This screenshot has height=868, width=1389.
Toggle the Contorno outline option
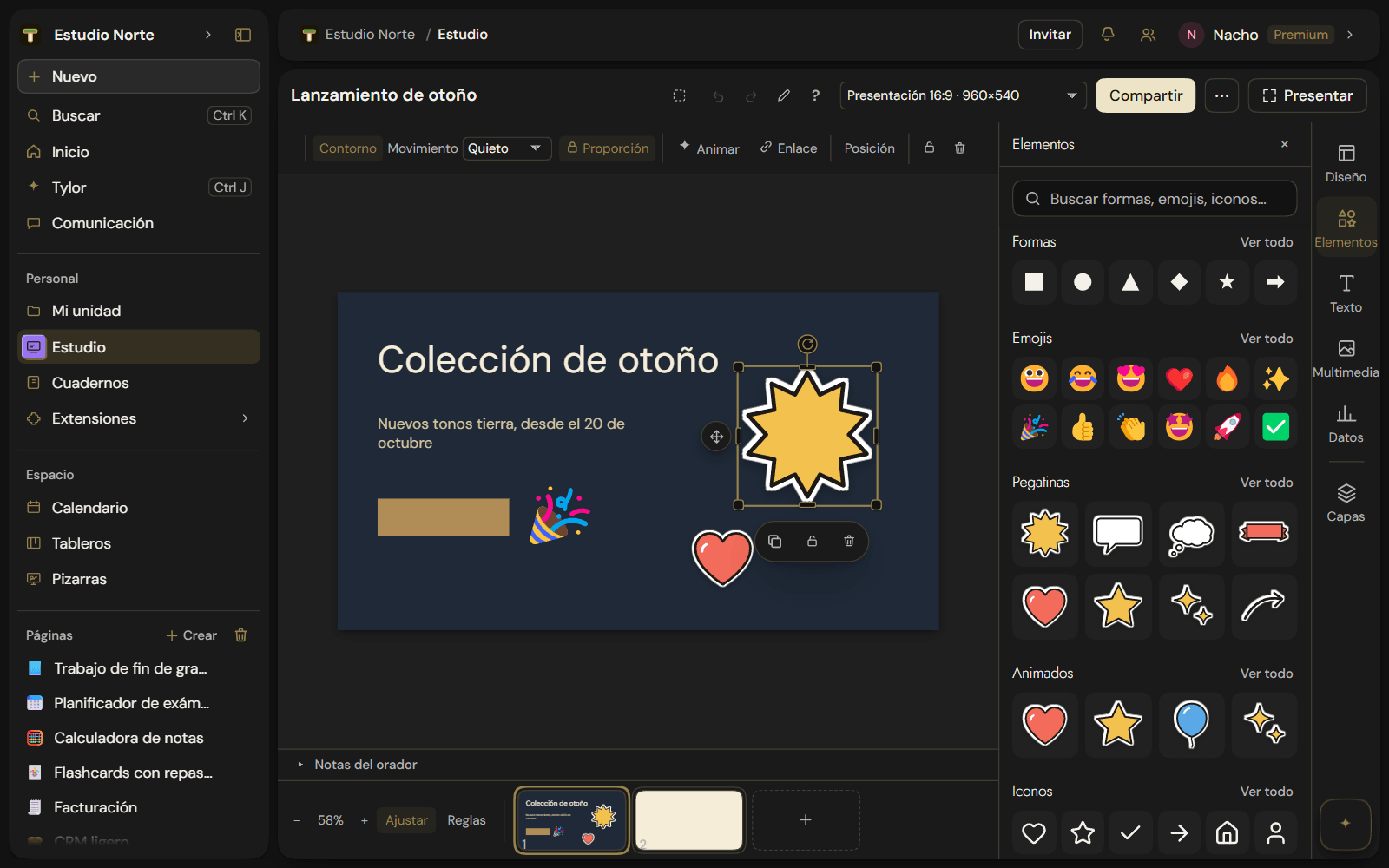point(347,148)
